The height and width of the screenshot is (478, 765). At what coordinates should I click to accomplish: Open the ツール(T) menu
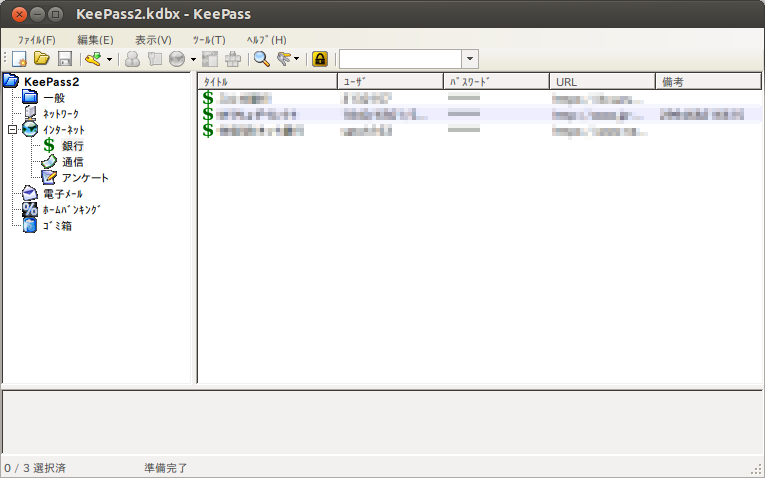pyautogui.click(x=209, y=40)
